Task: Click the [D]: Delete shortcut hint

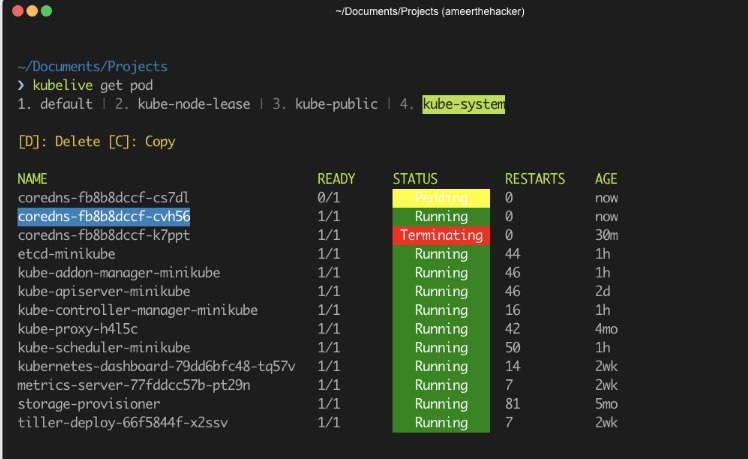Action: (59, 142)
